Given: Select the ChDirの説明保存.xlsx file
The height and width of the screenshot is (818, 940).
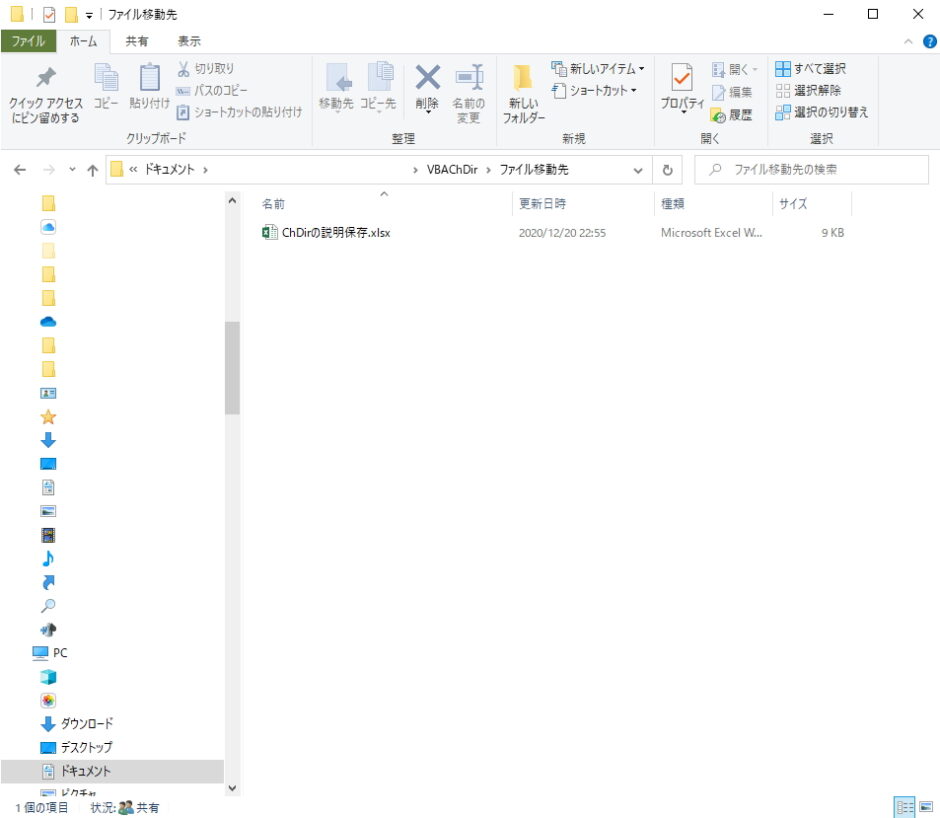Looking at the screenshot, I should tap(336, 233).
